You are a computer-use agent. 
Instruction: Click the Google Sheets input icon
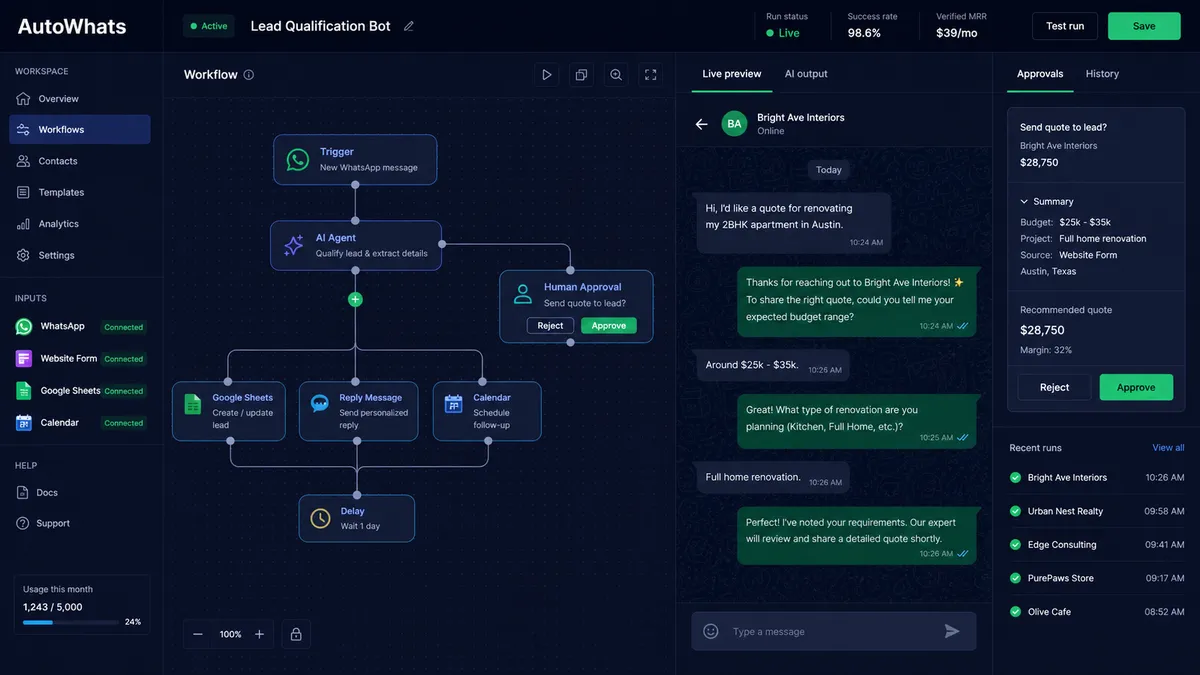(x=24, y=390)
